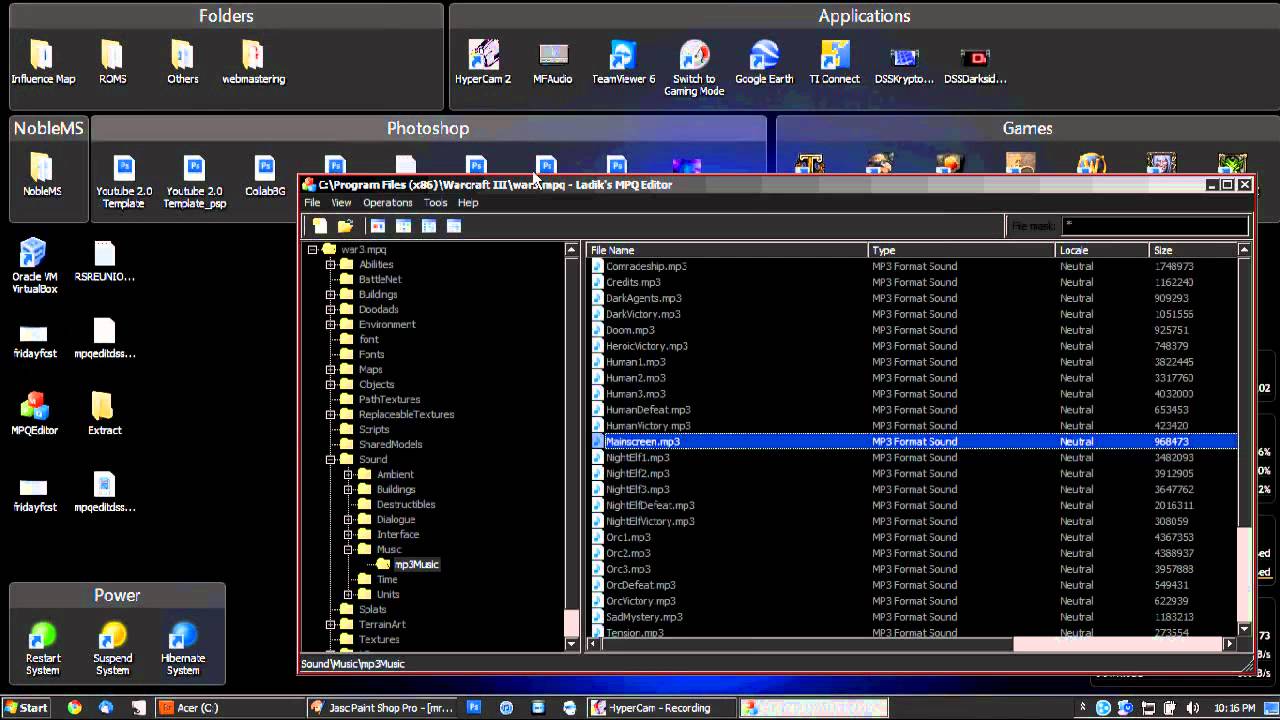Open Chrome from the taskbar
This screenshot has width=1280, height=720.
pyautogui.click(x=74, y=707)
